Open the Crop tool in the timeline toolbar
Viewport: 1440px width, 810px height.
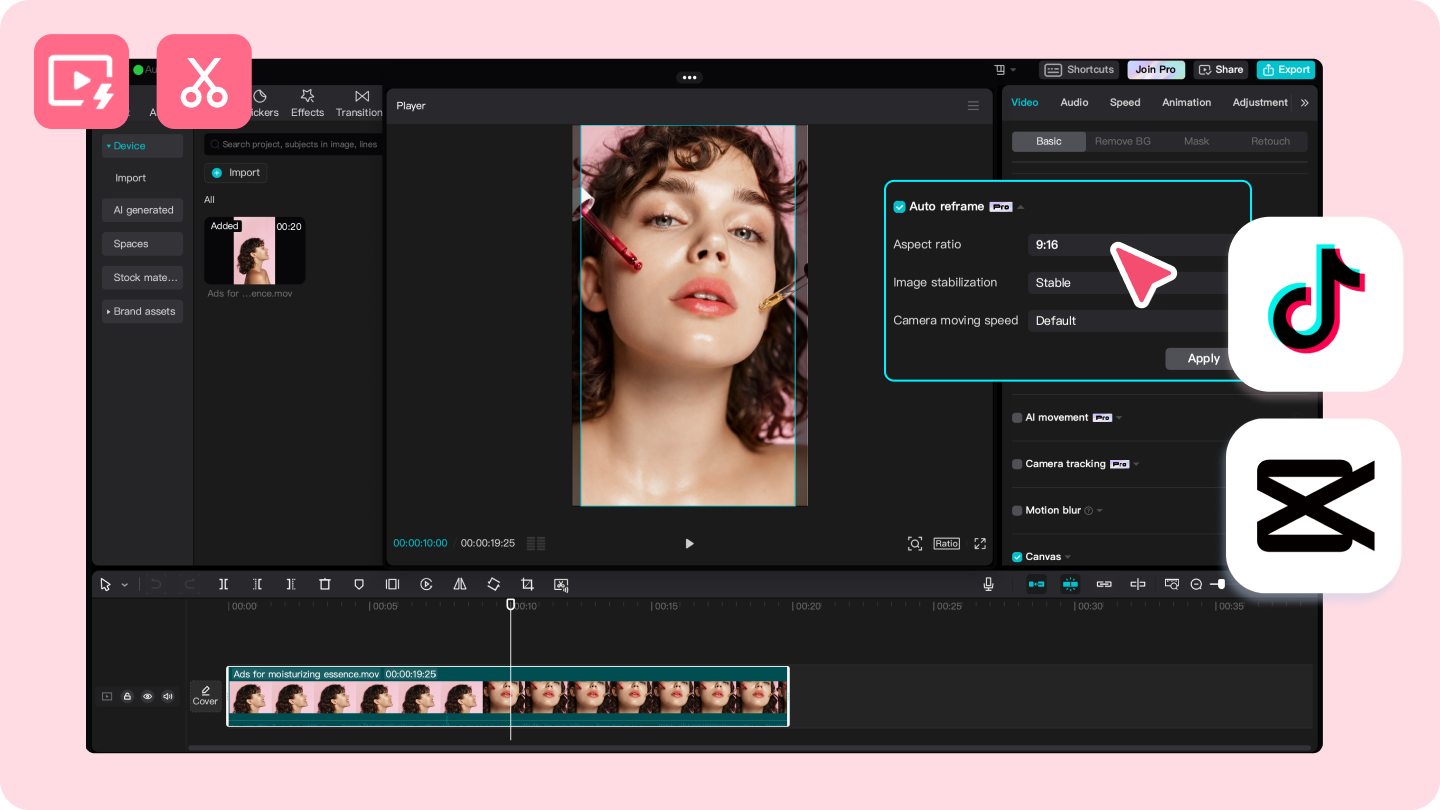click(528, 584)
